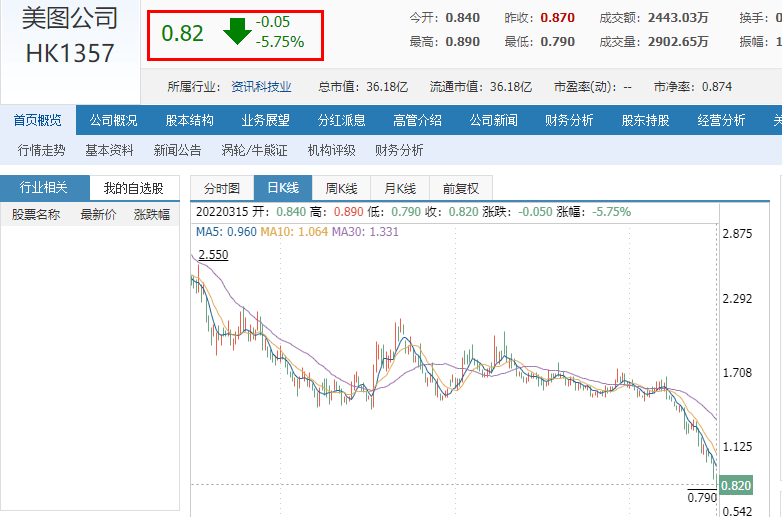
Task: Open the 公司概况 menu item
Action: 114,121
